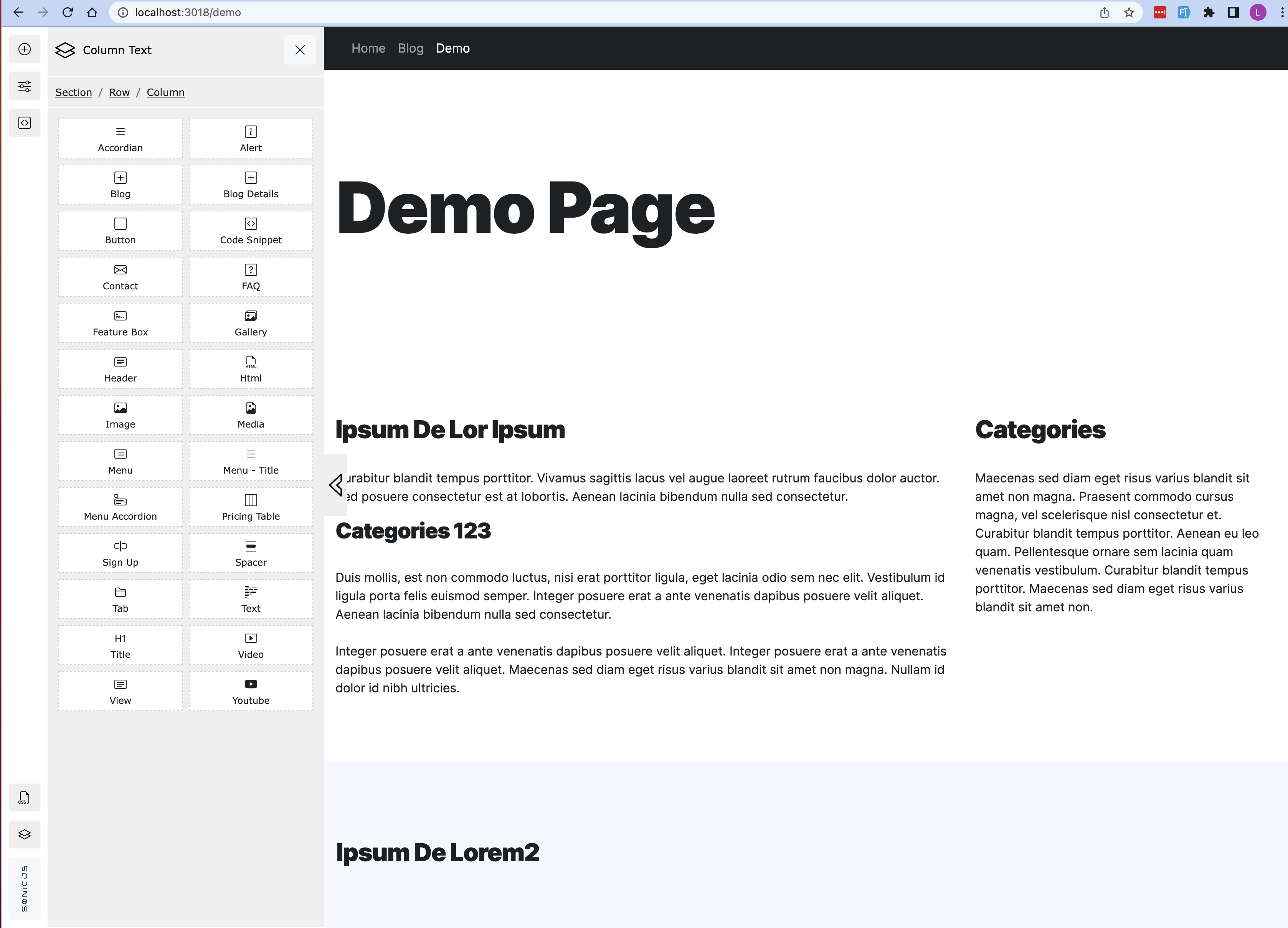Open the settings sliders icon in the sidebar
1288x928 pixels.
24,86
